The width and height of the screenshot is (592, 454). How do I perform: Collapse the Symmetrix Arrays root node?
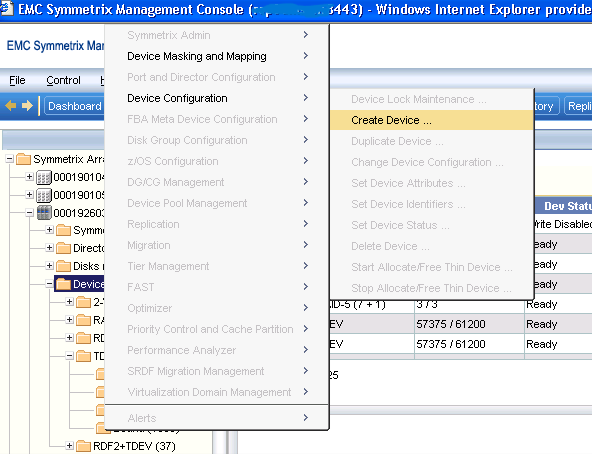pos(9,159)
